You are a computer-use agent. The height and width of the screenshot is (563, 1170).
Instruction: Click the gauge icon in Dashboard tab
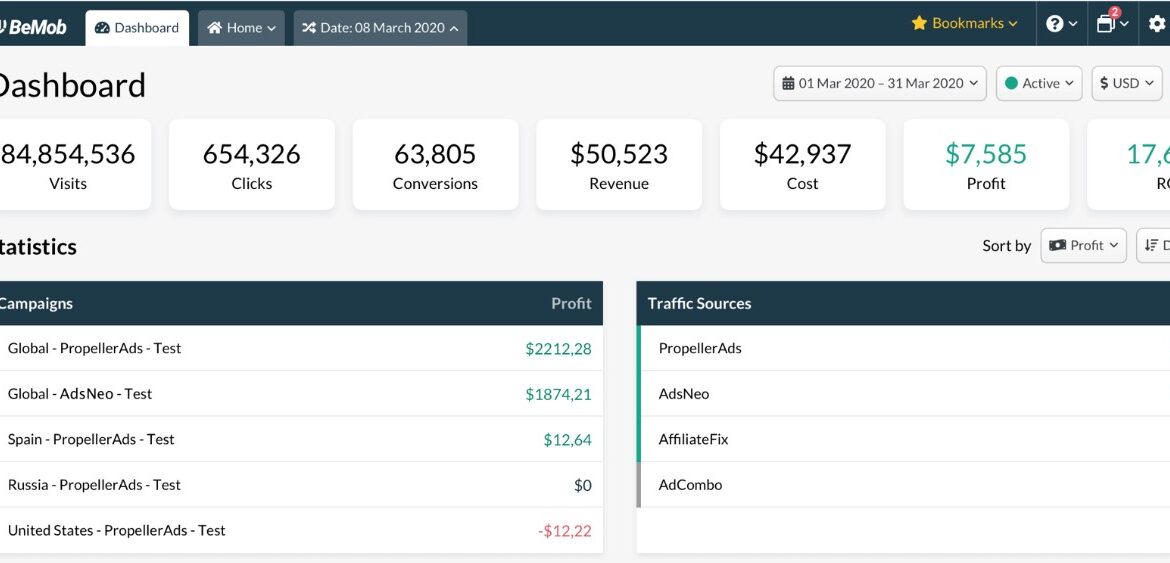(x=102, y=28)
